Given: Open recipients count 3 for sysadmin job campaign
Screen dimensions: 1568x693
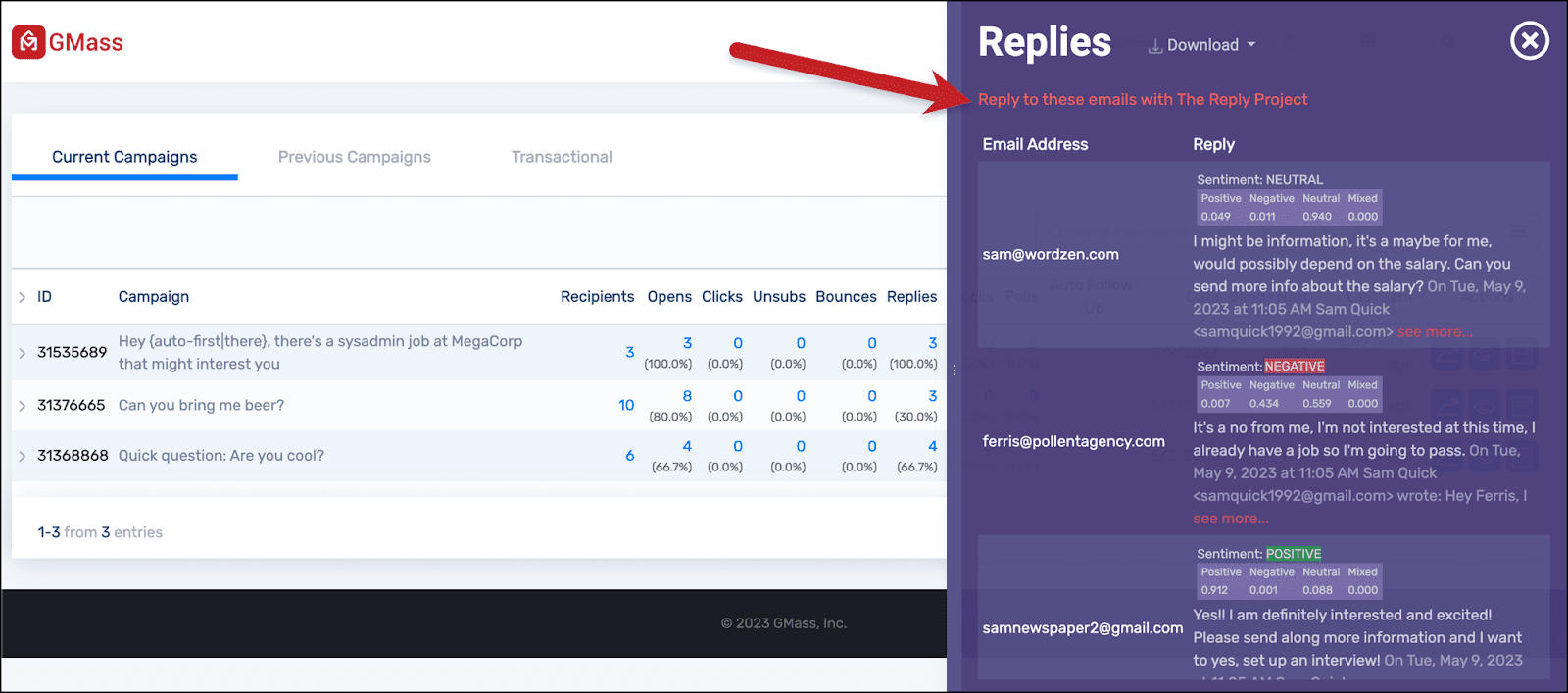Looking at the screenshot, I should point(630,352).
